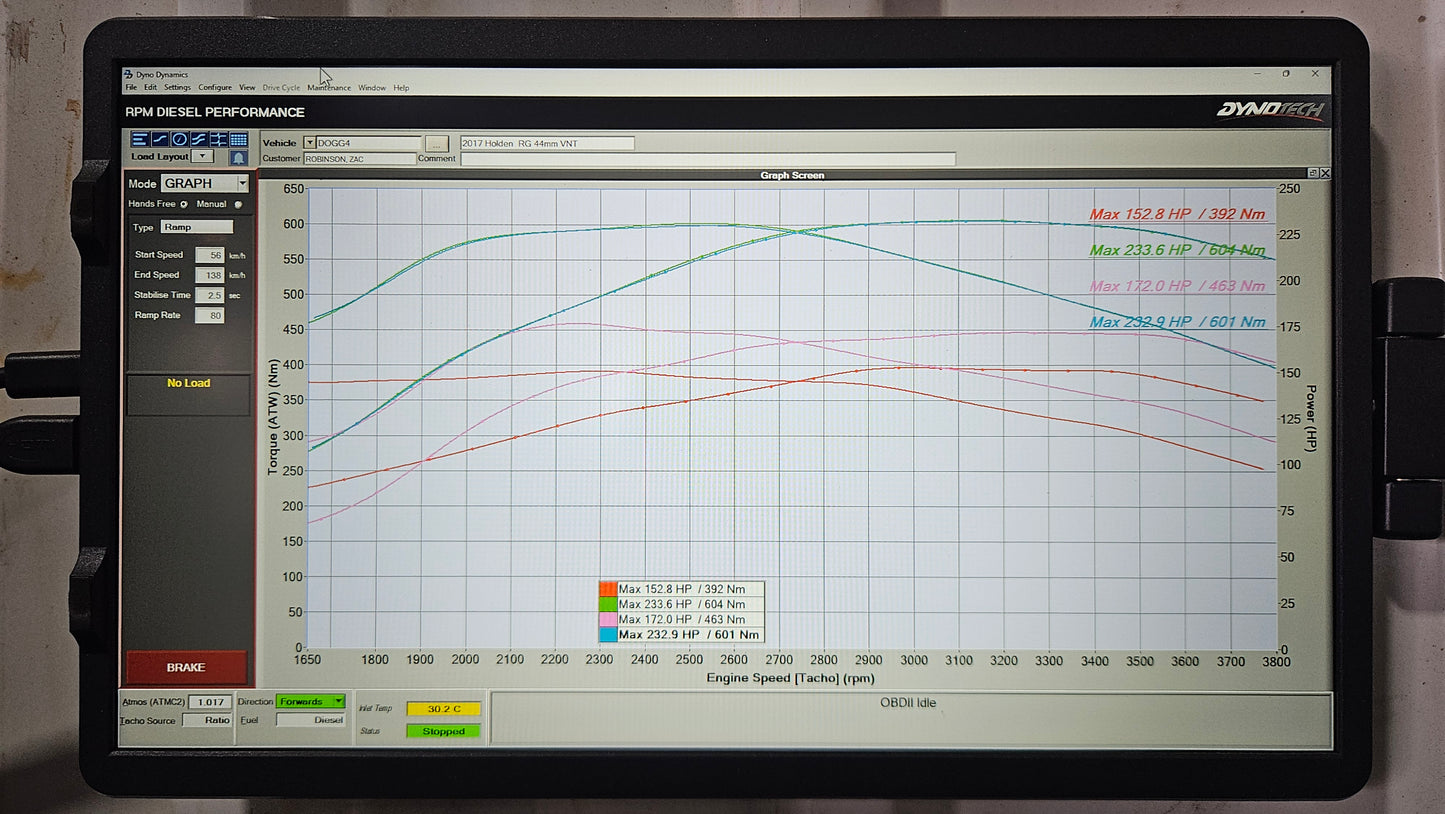Expand the Load Layout dropdown
The image size is (1445, 814).
click(203, 157)
